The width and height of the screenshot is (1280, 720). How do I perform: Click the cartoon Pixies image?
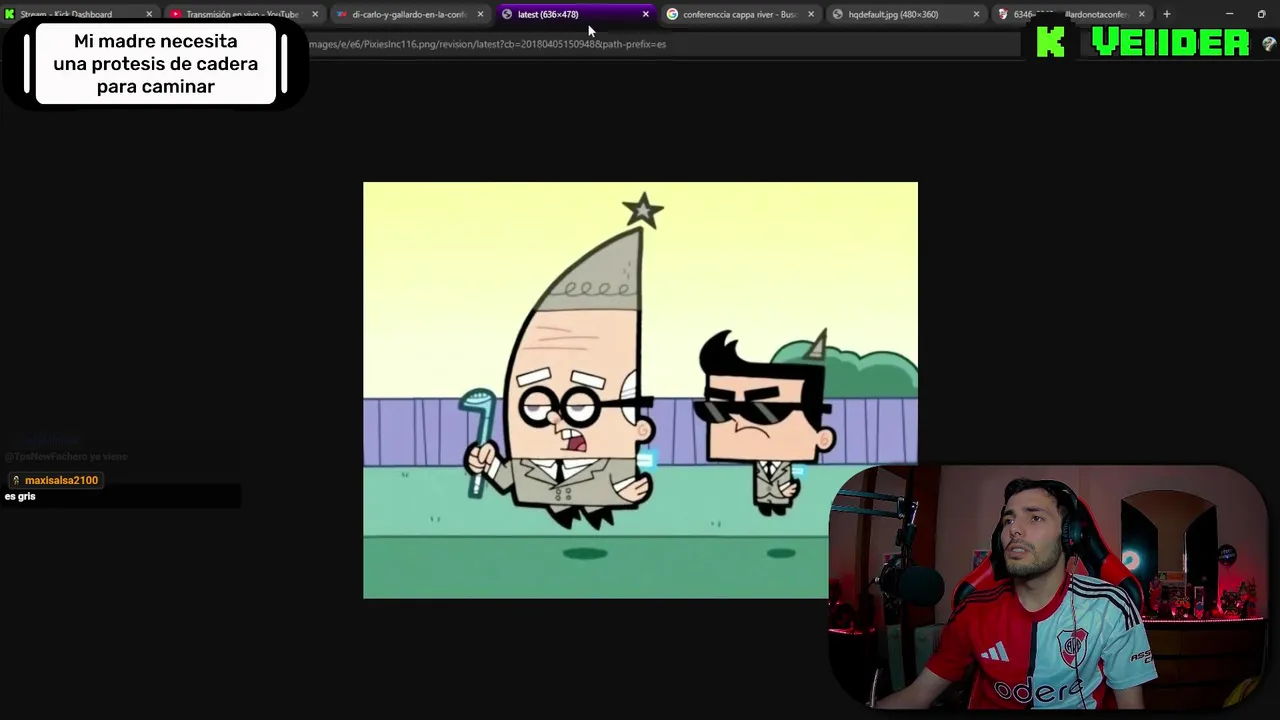coord(640,390)
